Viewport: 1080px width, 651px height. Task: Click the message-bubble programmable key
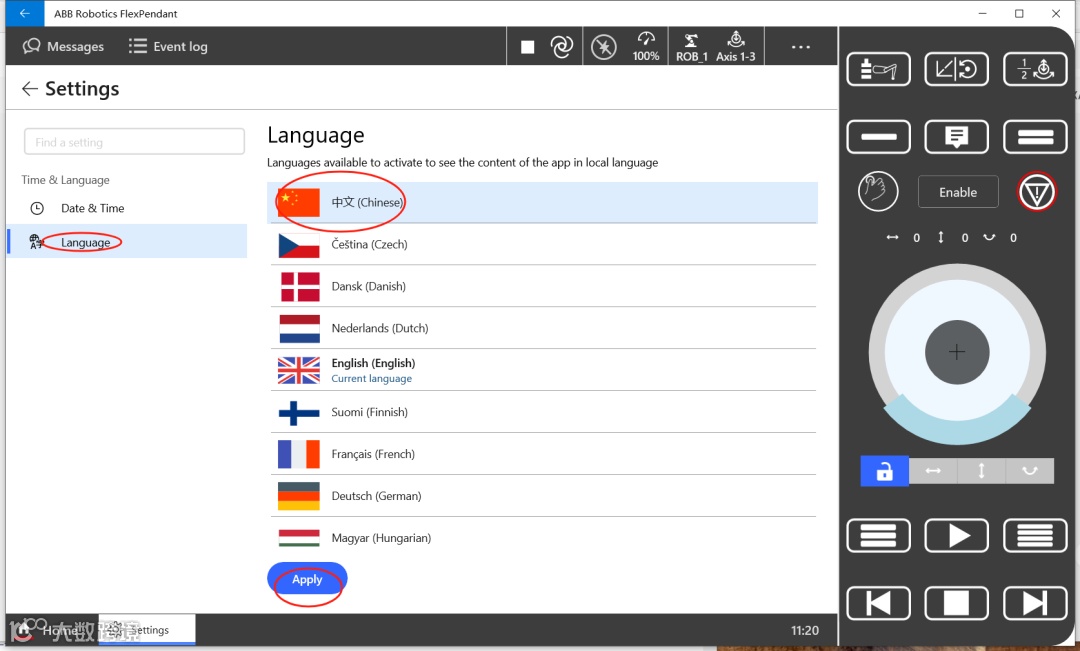click(x=956, y=136)
